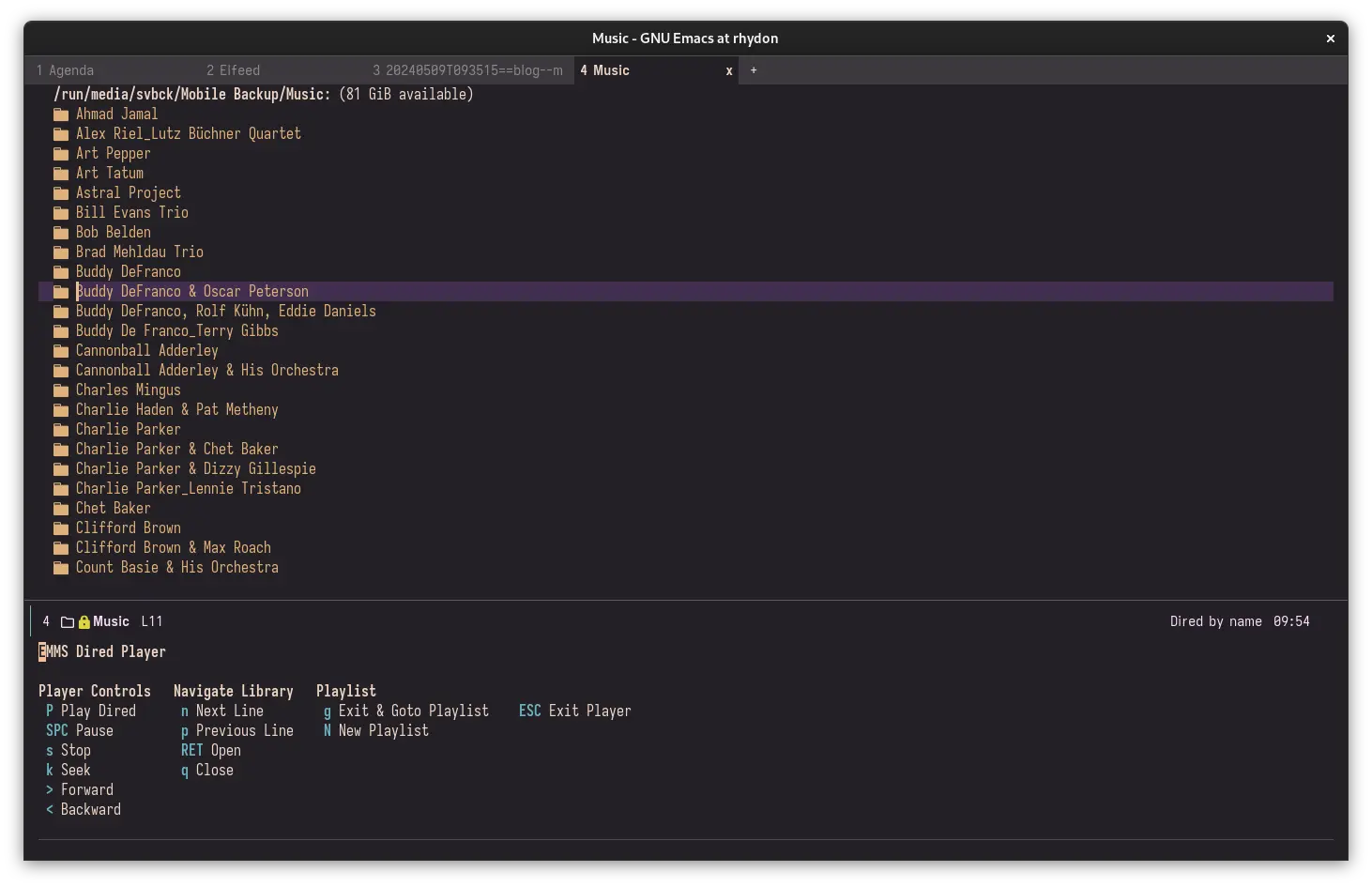Switch to the Elfeed tab
1372x887 pixels.
coord(234,70)
